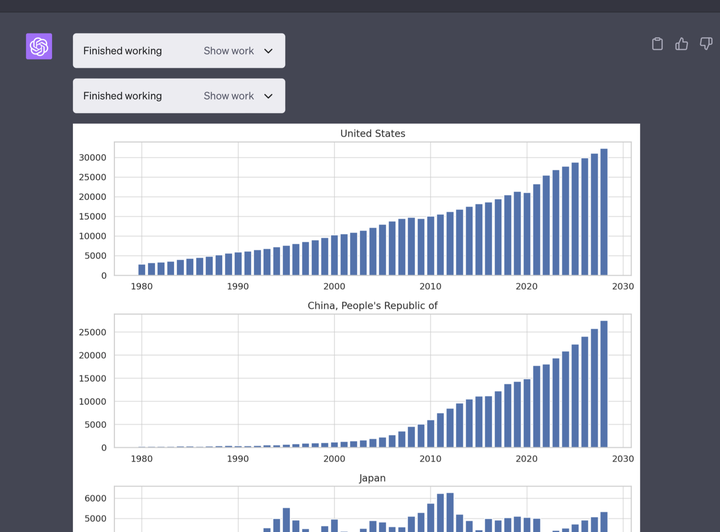Screen dimensions: 720x532
Task: Click the tallest bar in the China chart
Action: coord(604,384)
